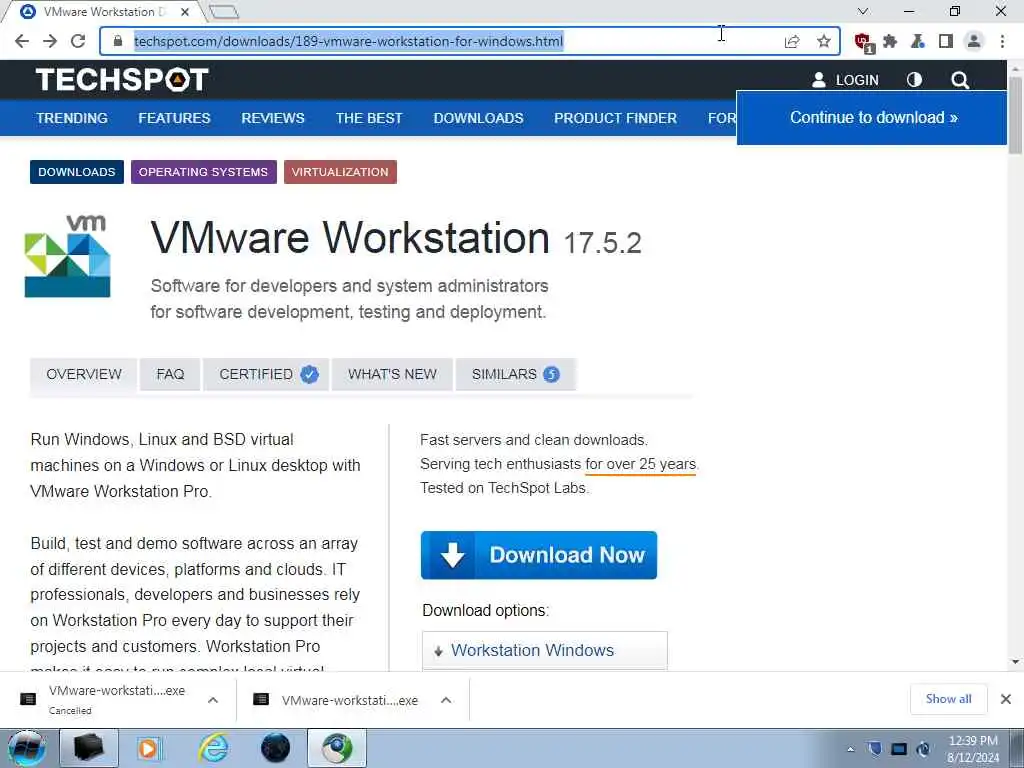The width and height of the screenshot is (1024, 768).
Task: Show hidden system tray icons
Action: coord(850,749)
